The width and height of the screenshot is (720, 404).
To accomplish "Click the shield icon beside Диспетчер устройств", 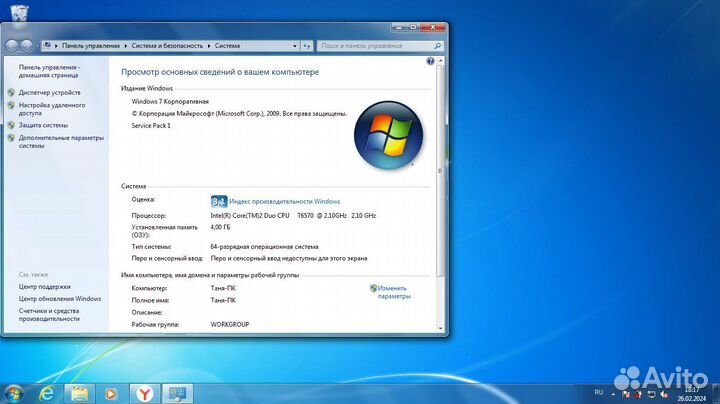I will (x=11, y=93).
